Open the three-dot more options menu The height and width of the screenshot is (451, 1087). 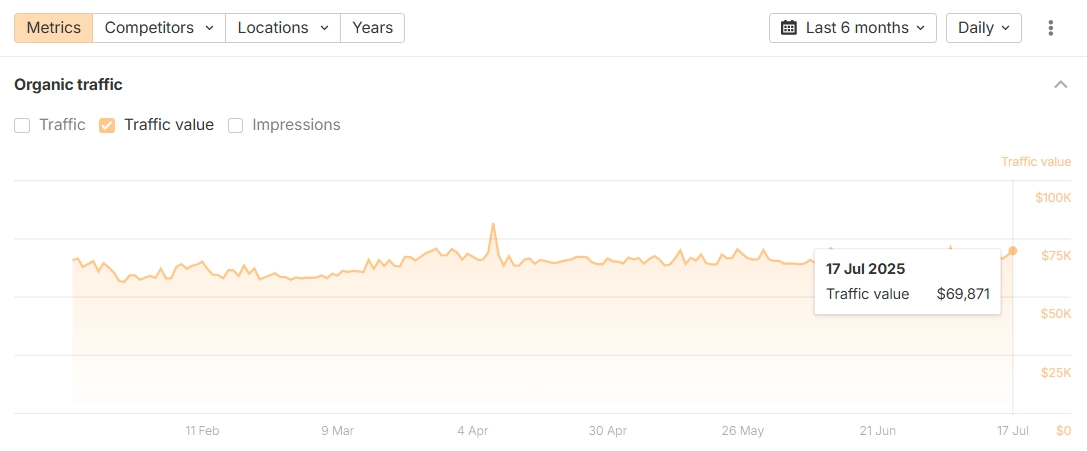(x=1050, y=28)
